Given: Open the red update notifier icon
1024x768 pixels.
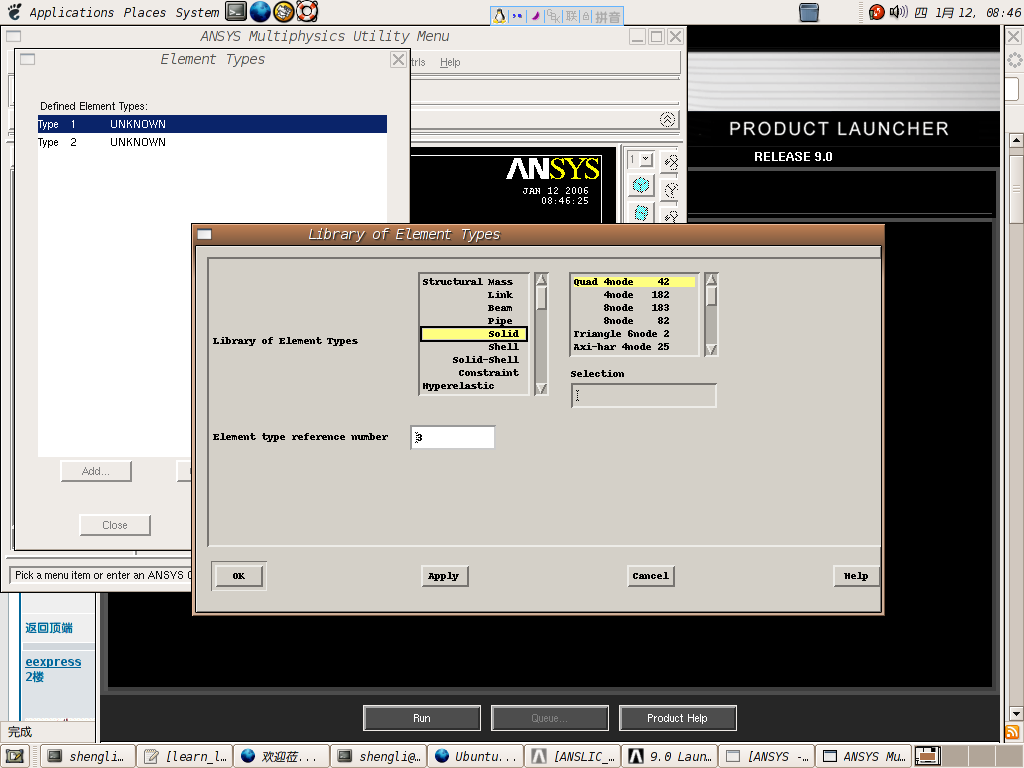Looking at the screenshot, I should 876,12.
